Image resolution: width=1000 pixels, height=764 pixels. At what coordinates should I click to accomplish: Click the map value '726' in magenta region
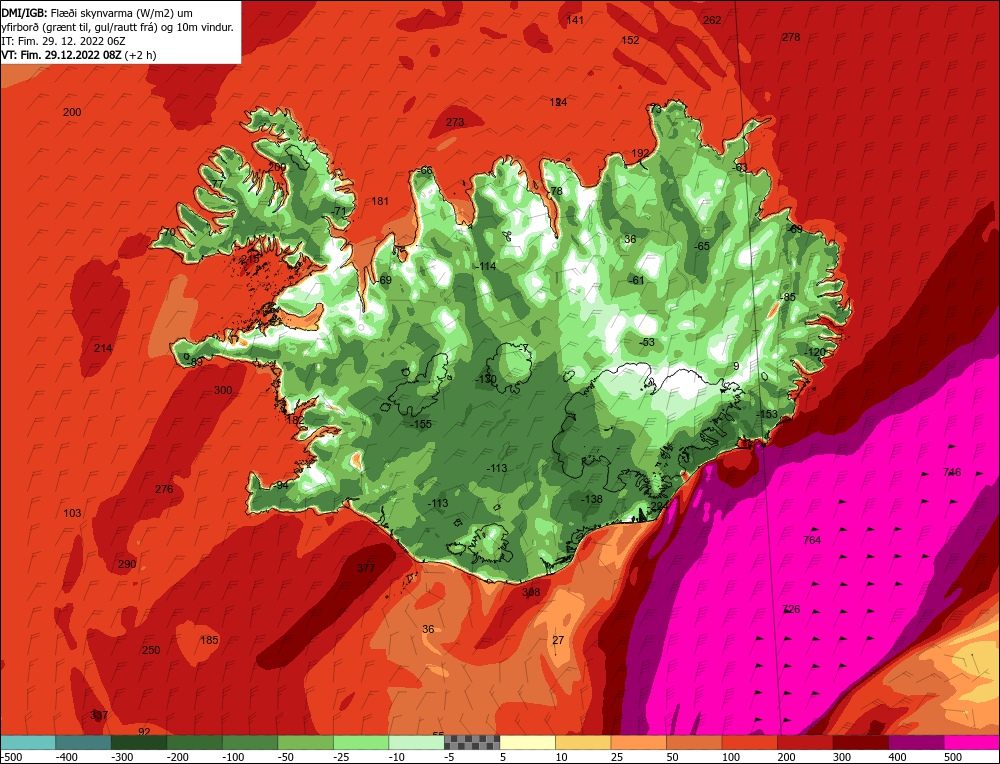[791, 609]
